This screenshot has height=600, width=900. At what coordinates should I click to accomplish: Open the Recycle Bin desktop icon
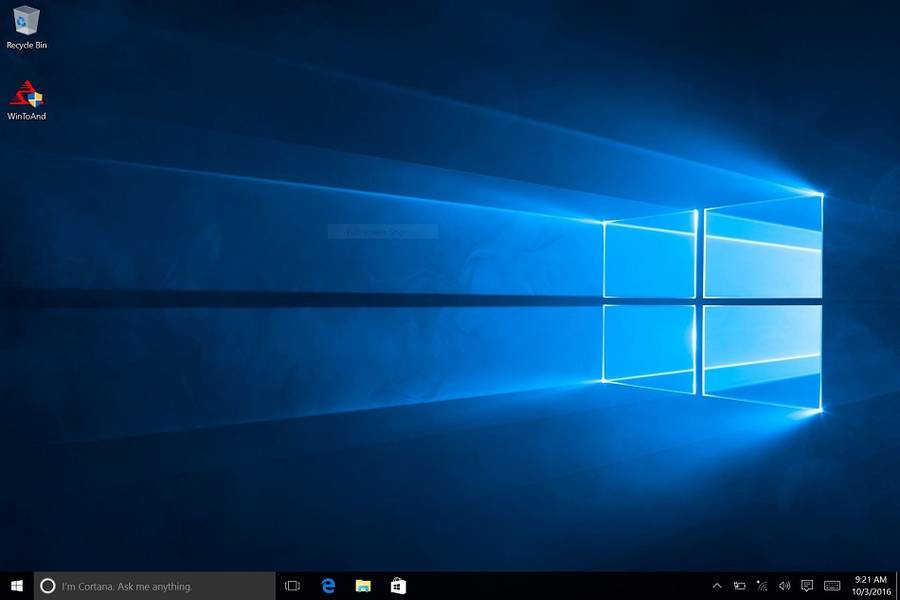pyautogui.click(x=26, y=20)
